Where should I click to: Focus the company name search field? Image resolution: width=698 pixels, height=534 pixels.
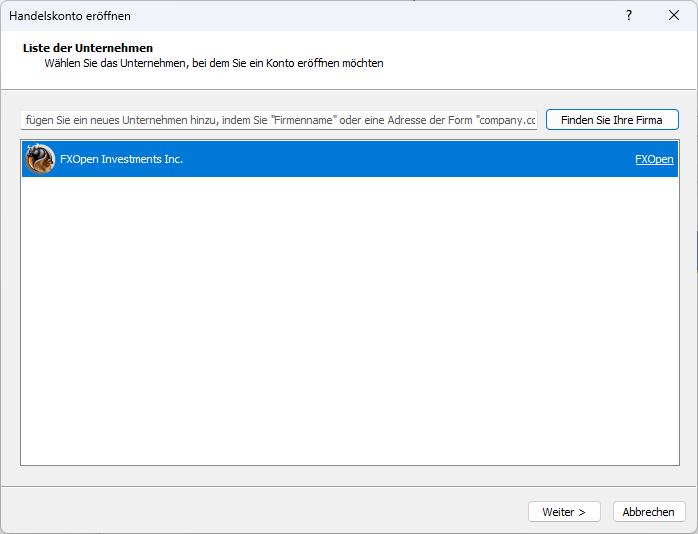tap(279, 120)
